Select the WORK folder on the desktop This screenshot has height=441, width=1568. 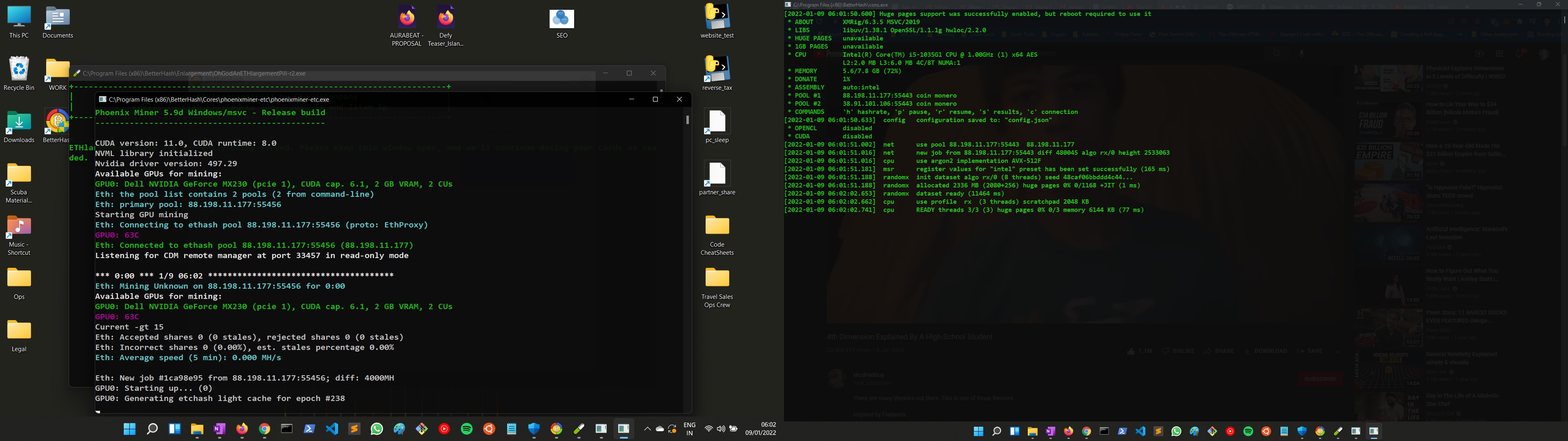tap(57, 74)
